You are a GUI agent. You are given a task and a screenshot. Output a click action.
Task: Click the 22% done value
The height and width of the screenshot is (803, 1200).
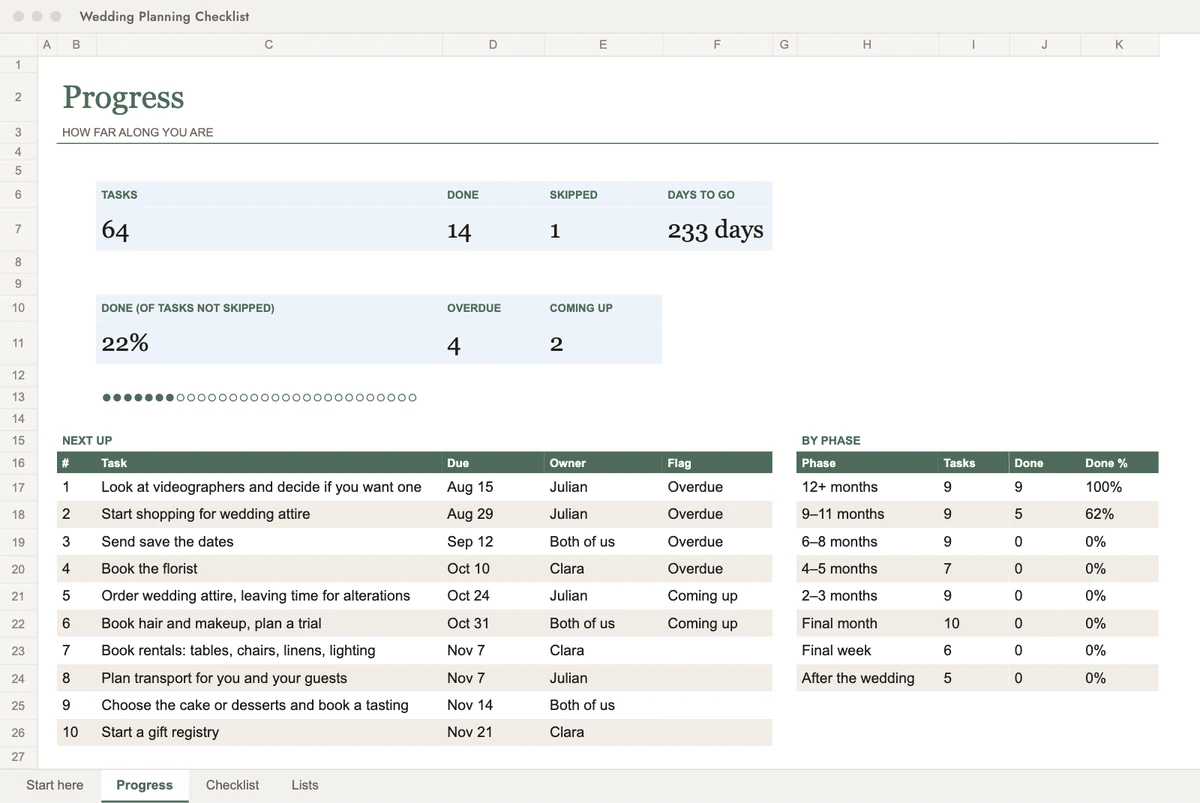125,343
